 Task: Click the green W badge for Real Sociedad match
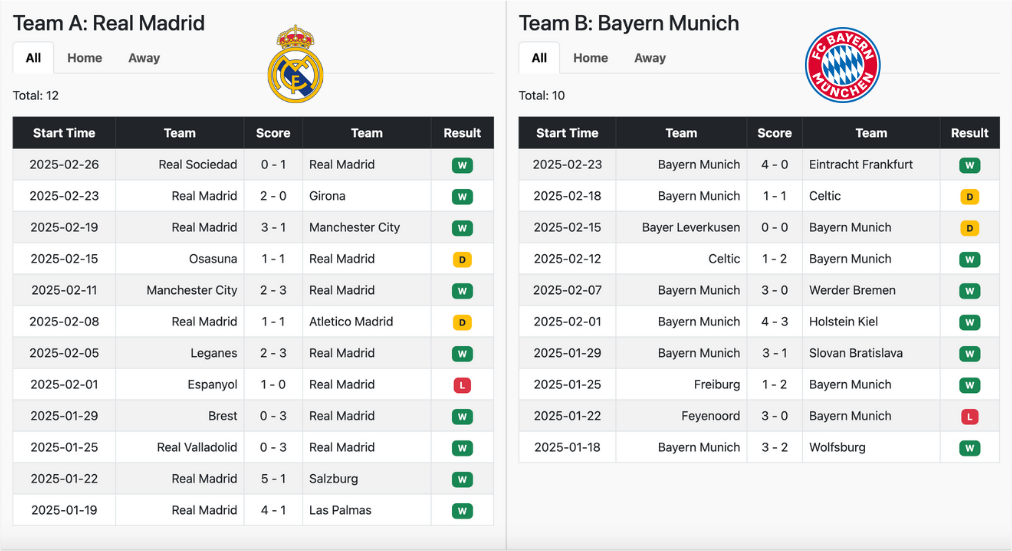[x=462, y=165]
